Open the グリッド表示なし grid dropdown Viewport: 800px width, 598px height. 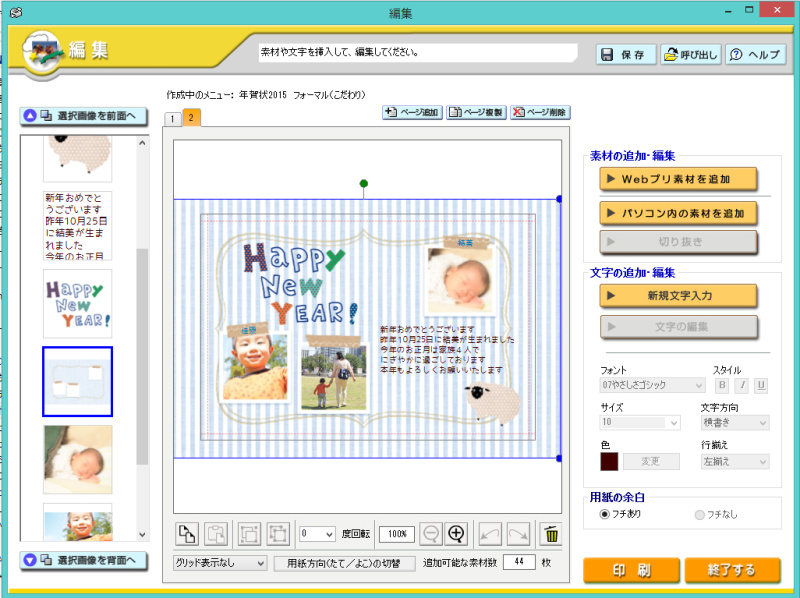(220, 563)
